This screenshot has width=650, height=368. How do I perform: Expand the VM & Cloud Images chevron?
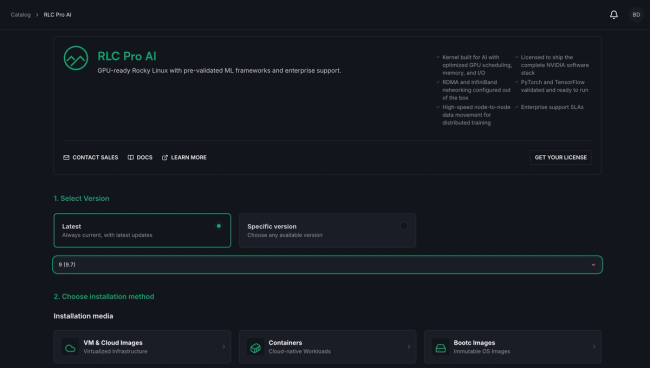tap(224, 347)
